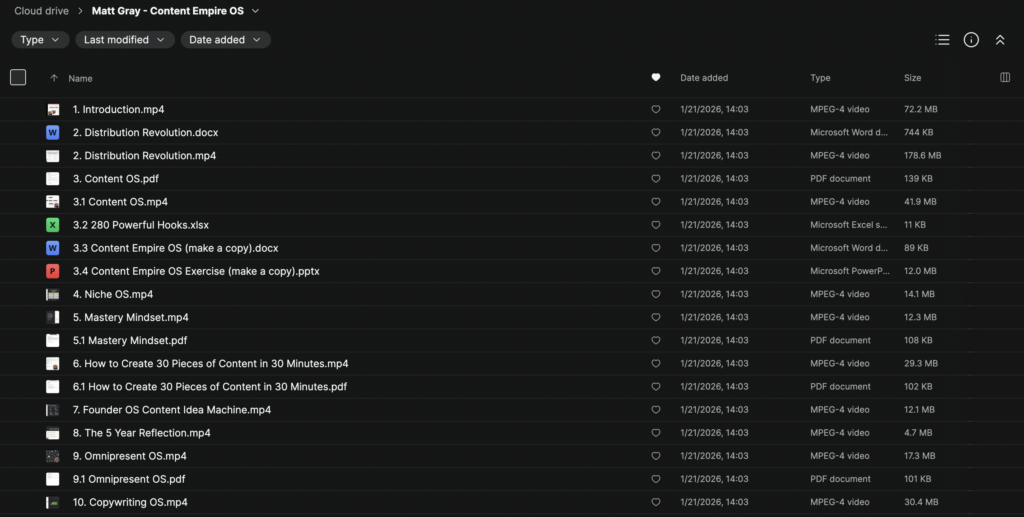Image resolution: width=1024 pixels, height=517 pixels.
Task: Favorite the 3. Content OS.pdf file
Action: coord(656,179)
